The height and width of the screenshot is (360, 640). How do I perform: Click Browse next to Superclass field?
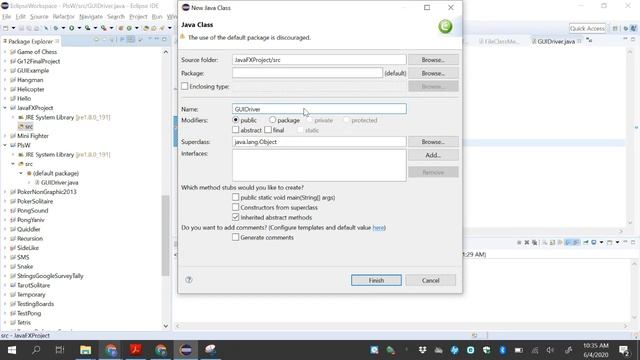[433, 142]
